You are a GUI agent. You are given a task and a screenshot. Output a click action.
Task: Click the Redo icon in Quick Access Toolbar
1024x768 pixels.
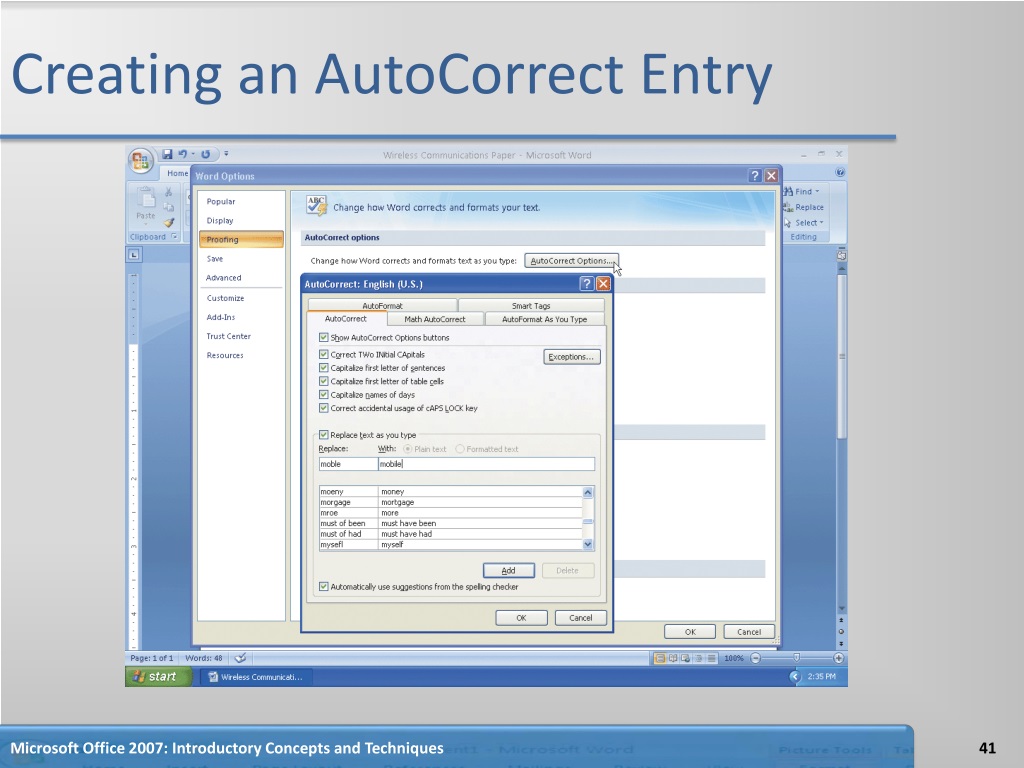(x=206, y=154)
